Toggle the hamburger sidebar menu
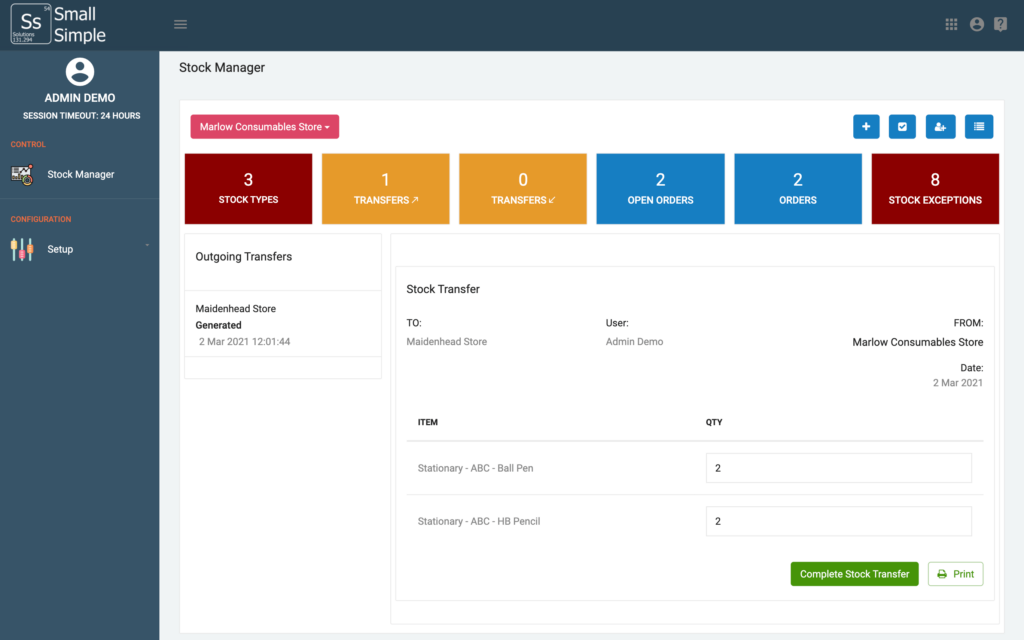This screenshot has width=1024, height=640. (180, 25)
